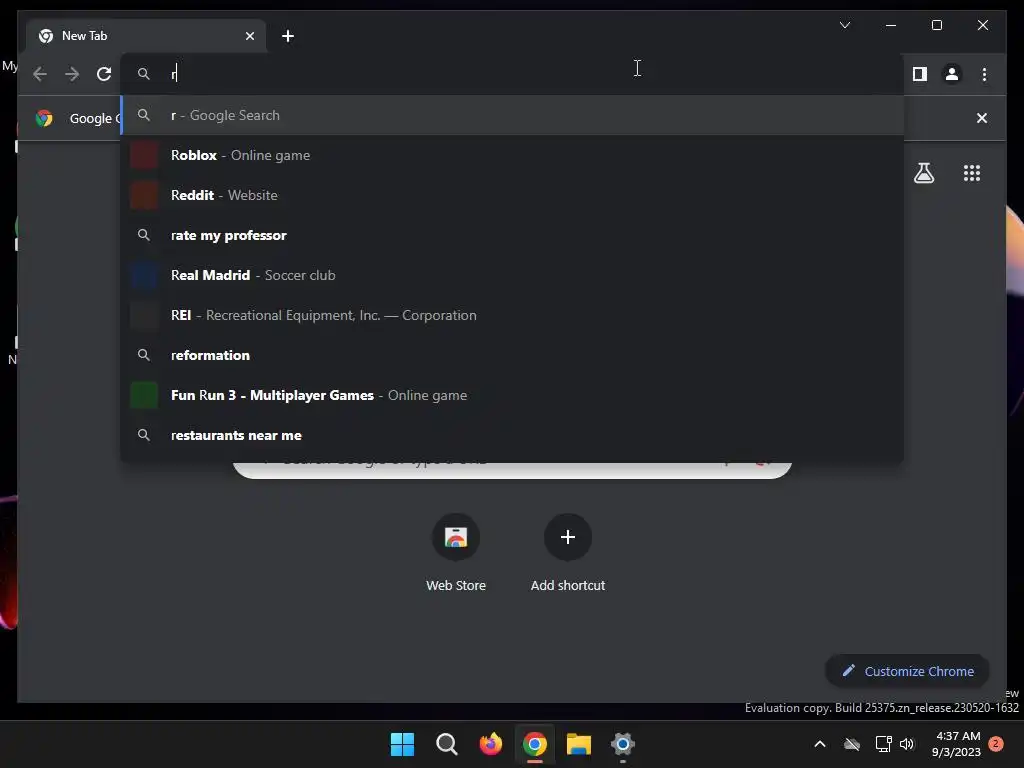Open Settings gear from the taskbar
Image resolution: width=1024 pixels, height=768 pixels.
pos(623,744)
